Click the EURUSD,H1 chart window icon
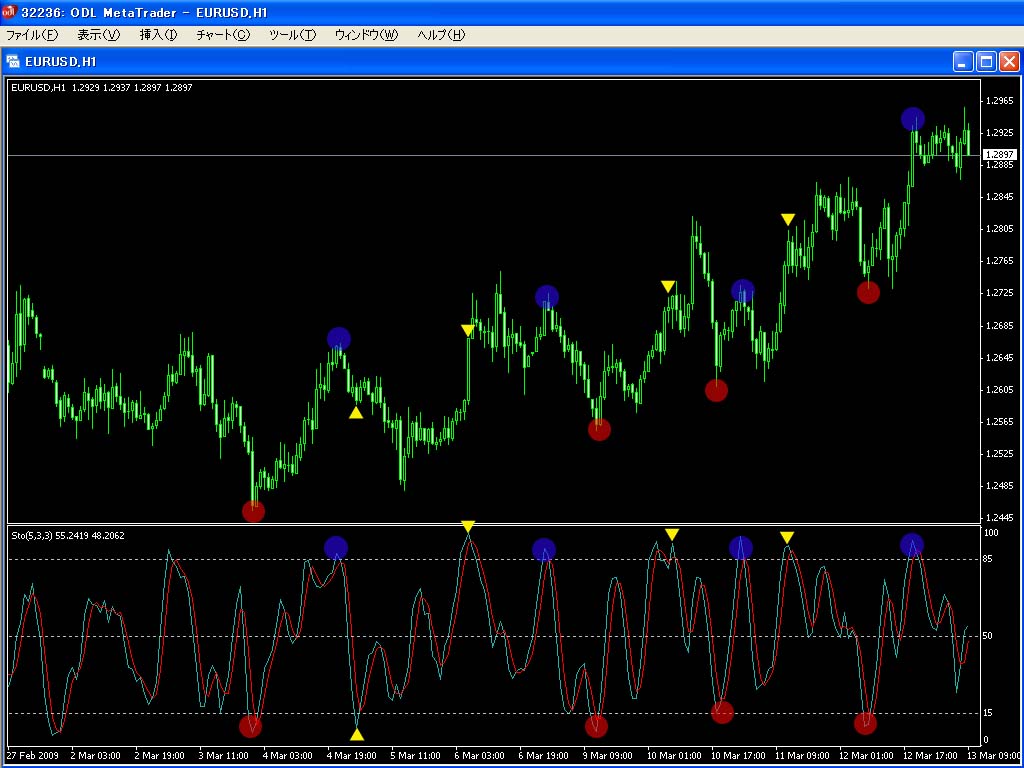The height and width of the screenshot is (768, 1024). 13,62
